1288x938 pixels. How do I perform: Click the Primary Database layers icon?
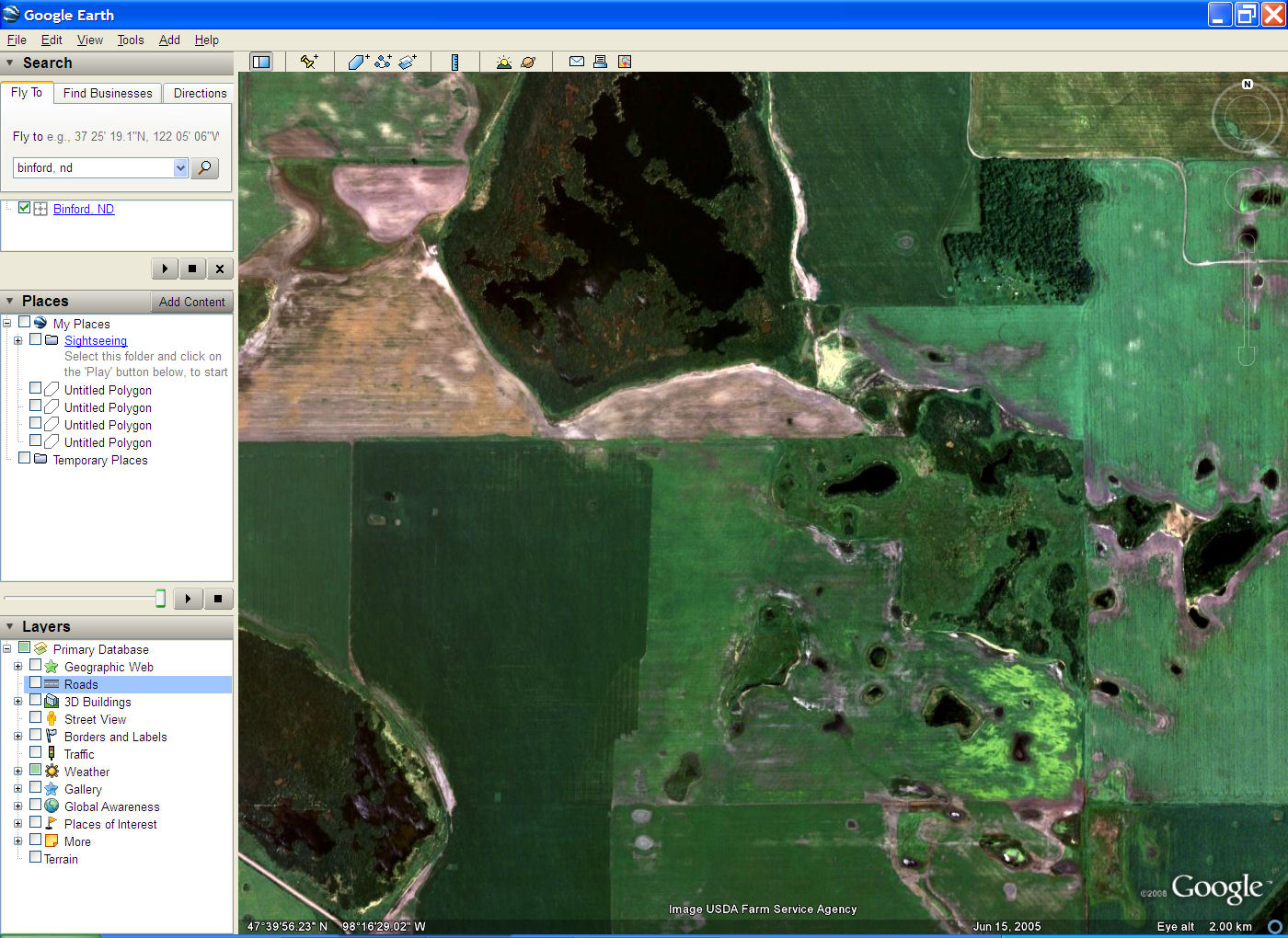pos(40,649)
